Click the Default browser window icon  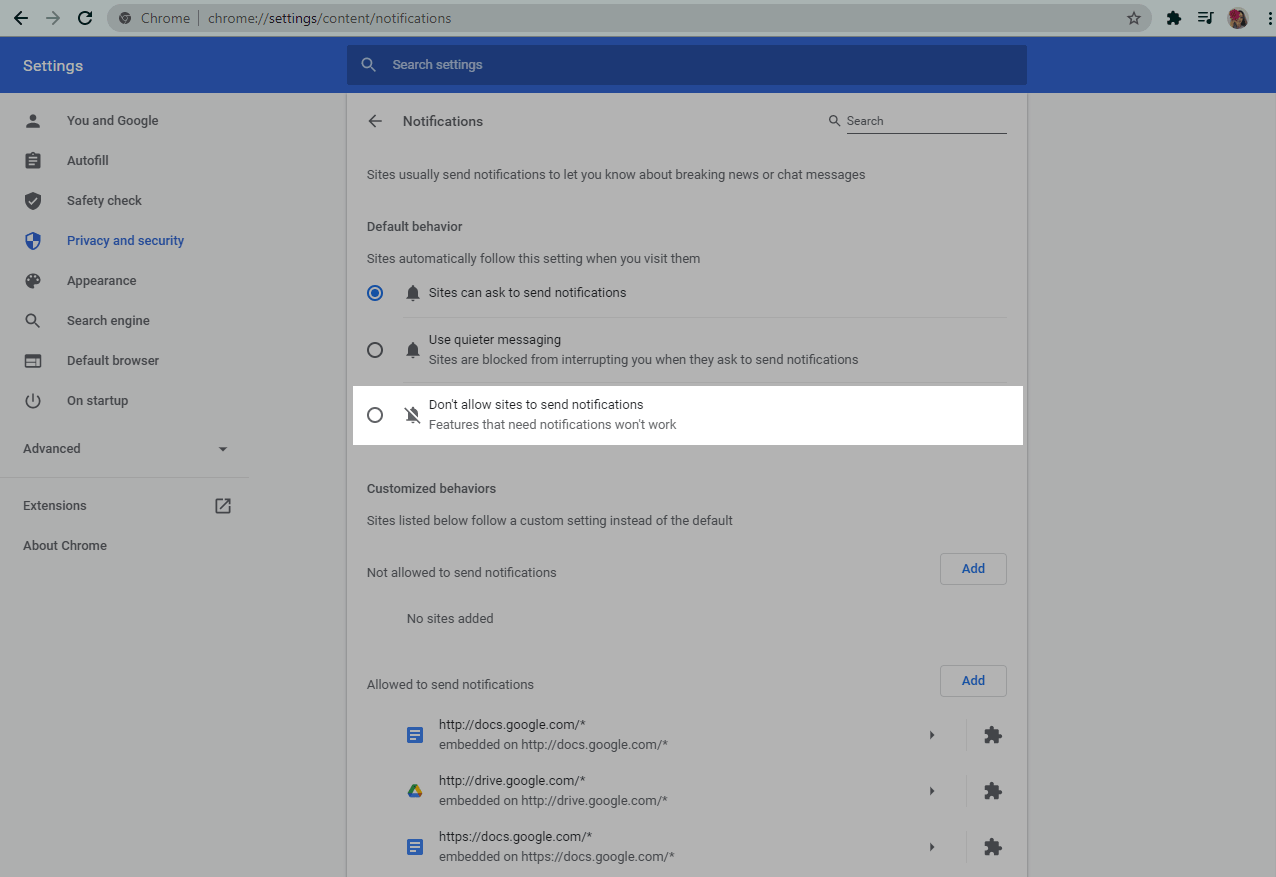pyautogui.click(x=33, y=361)
